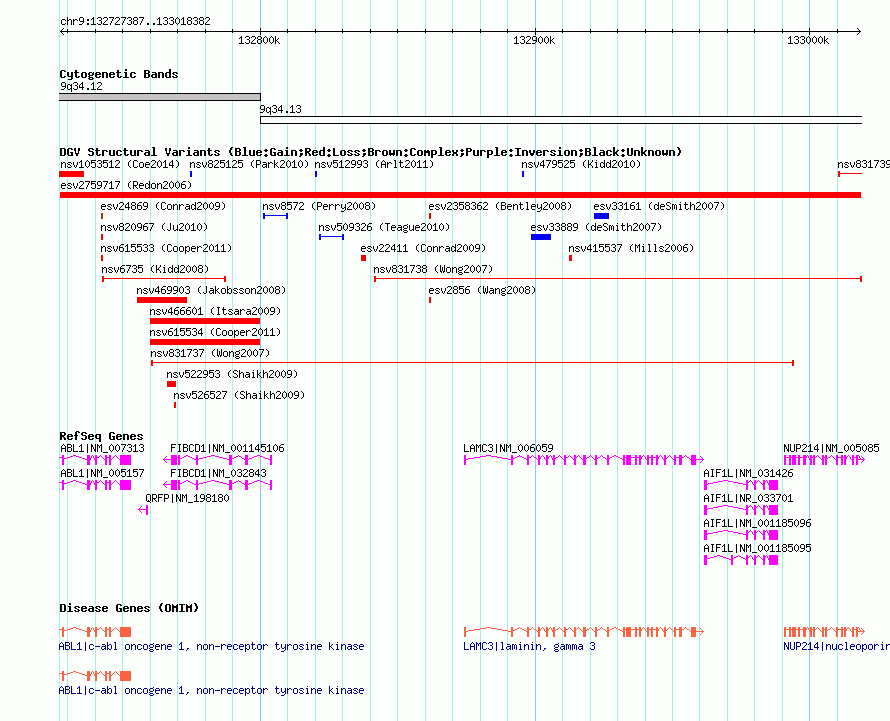Open variant nsv6735 (Kidd2008)
The width and height of the screenshot is (890, 721).
click(155, 269)
